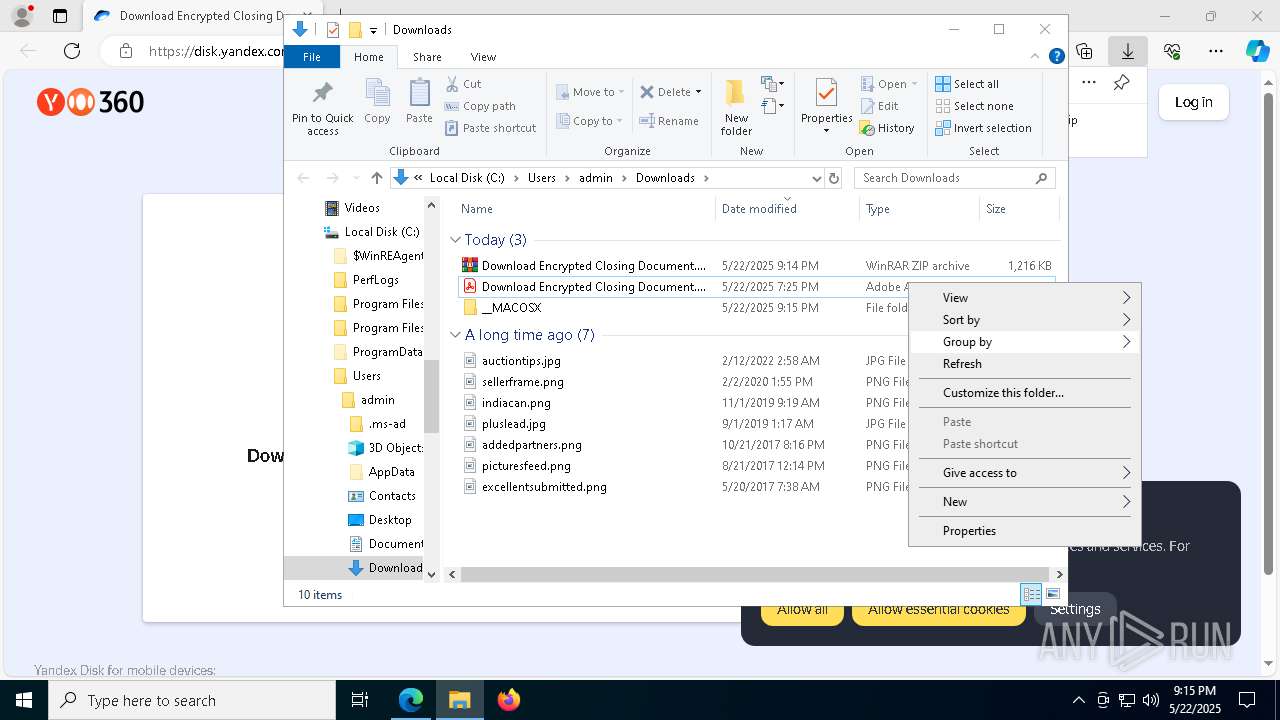Click cookie Settings link
Viewport: 1280px width, 720px height.
coord(1076,610)
